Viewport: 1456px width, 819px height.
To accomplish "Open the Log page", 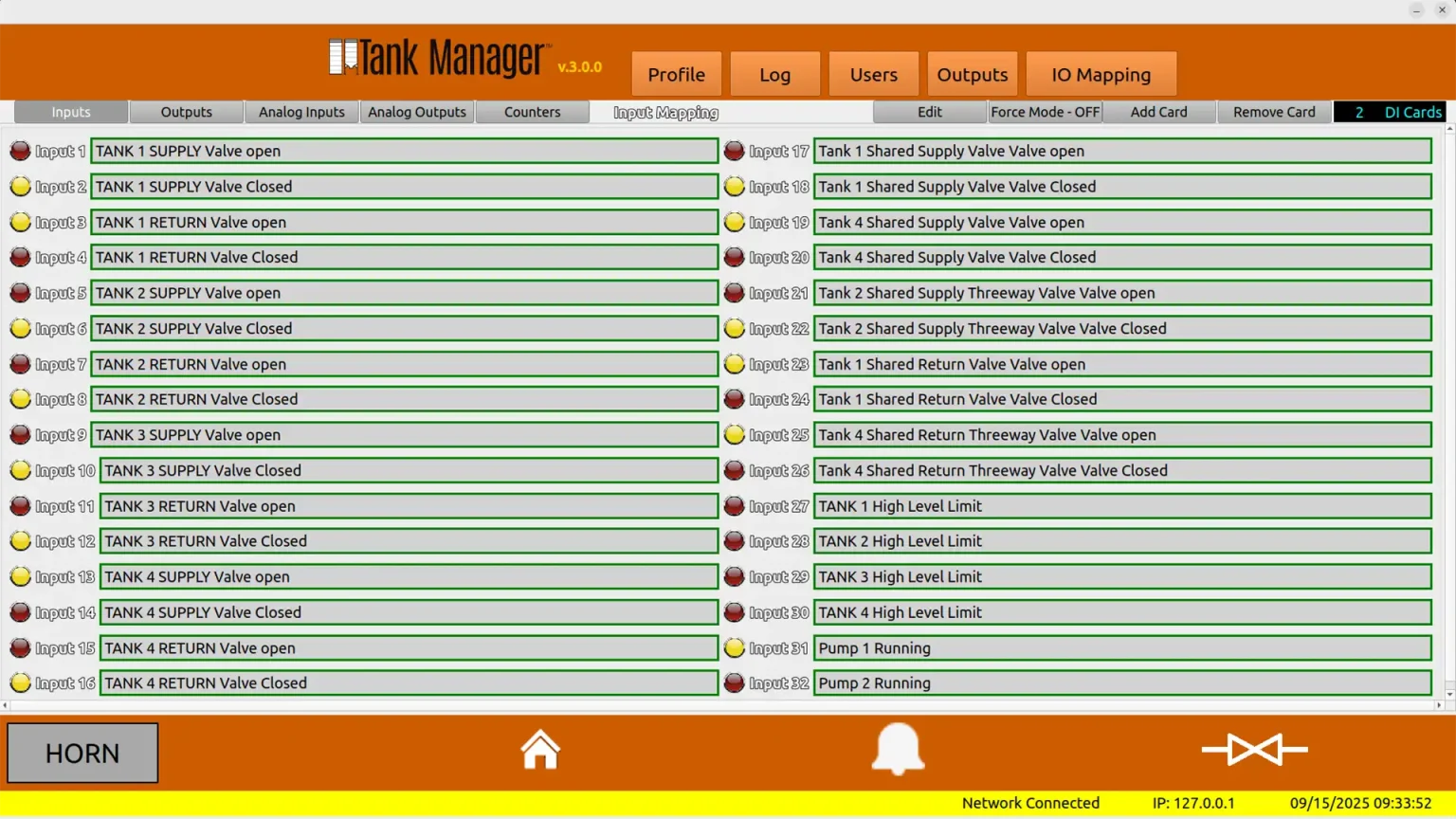I will (774, 74).
